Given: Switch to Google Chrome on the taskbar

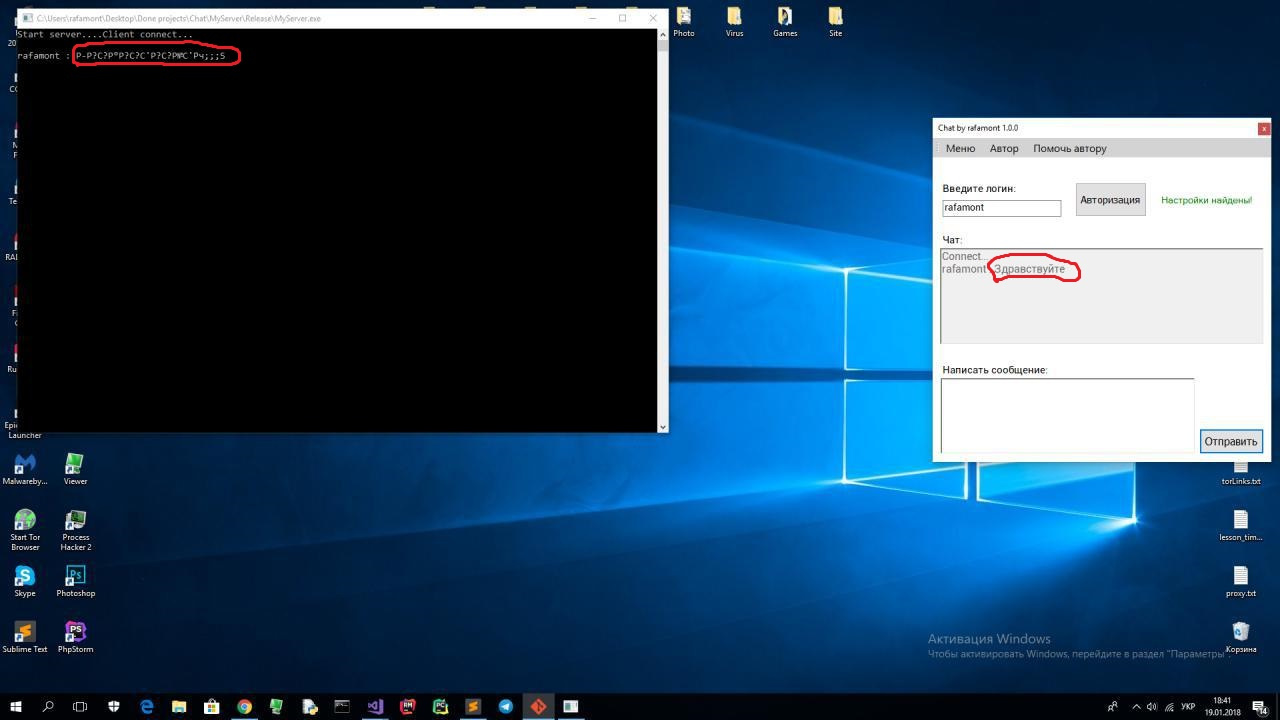Looking at the screenshot, I should (x=244, y=706).
